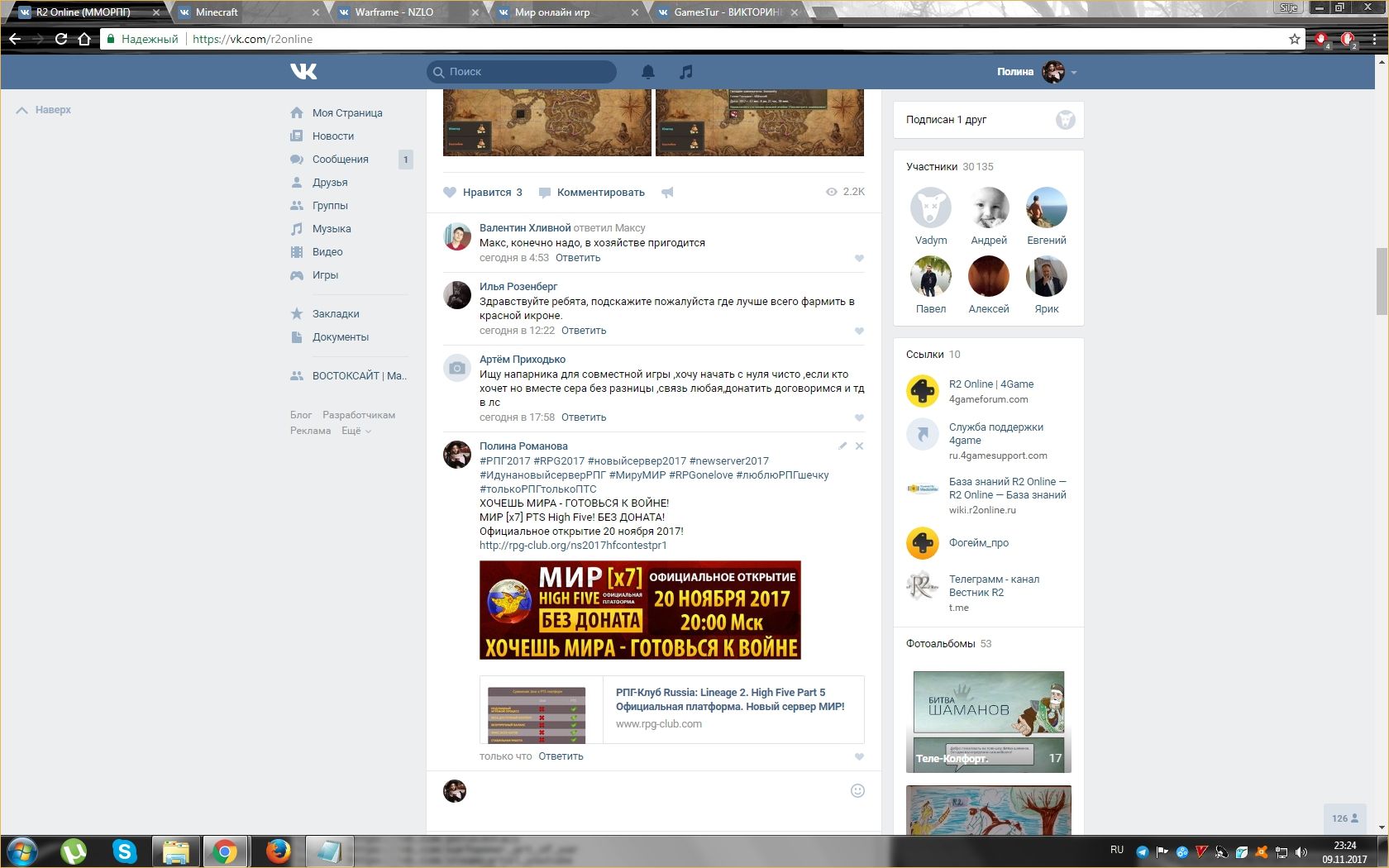The image size is (1389, 868).
Task: Open rpg-club.org contest link in comment
Action: click(x=573, y=546)
